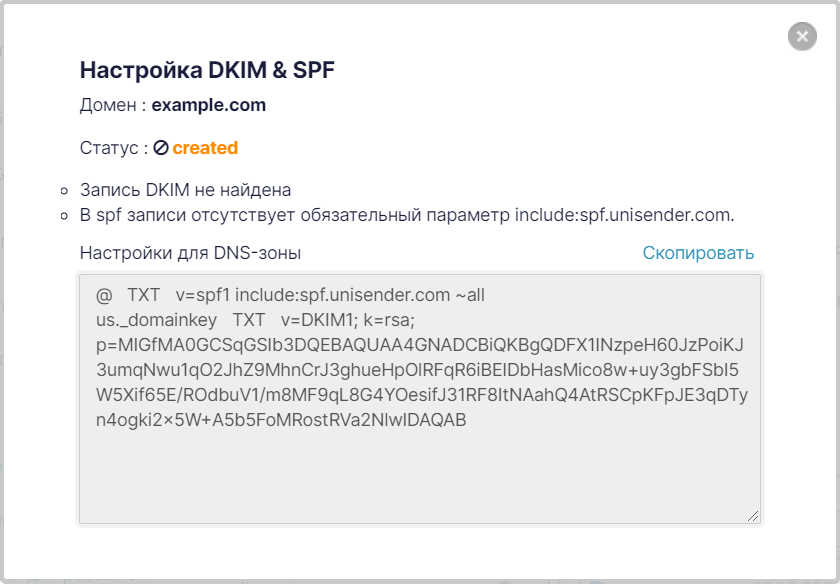This screenshot has width=840, height=584.
Task: Click the p=MIGfMA0GCSqGSIb3 key line
Action: click(420, 345)
